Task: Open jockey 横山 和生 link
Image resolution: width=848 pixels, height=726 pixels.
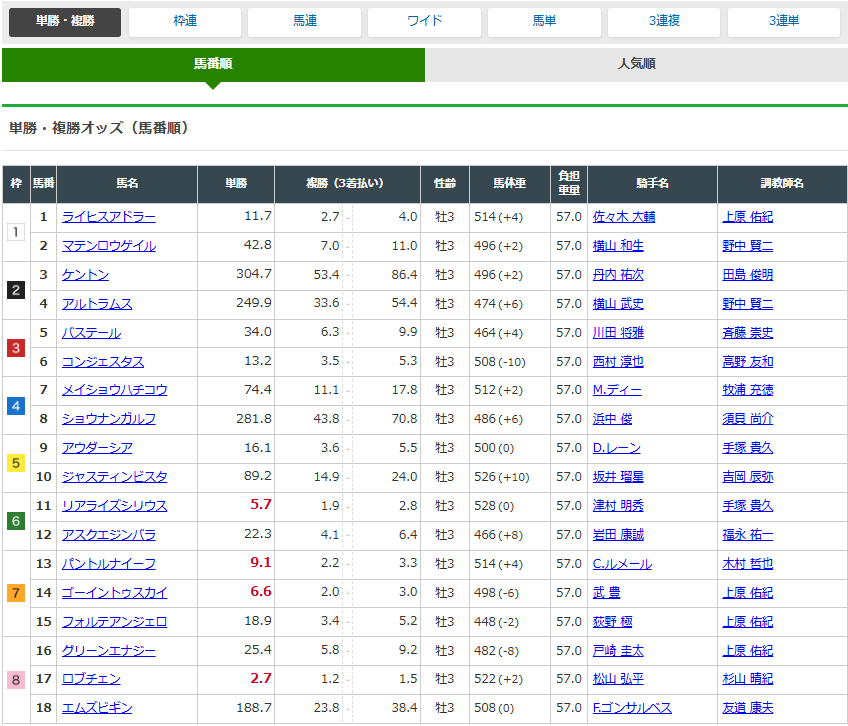Action: click(x=618, y=246)
